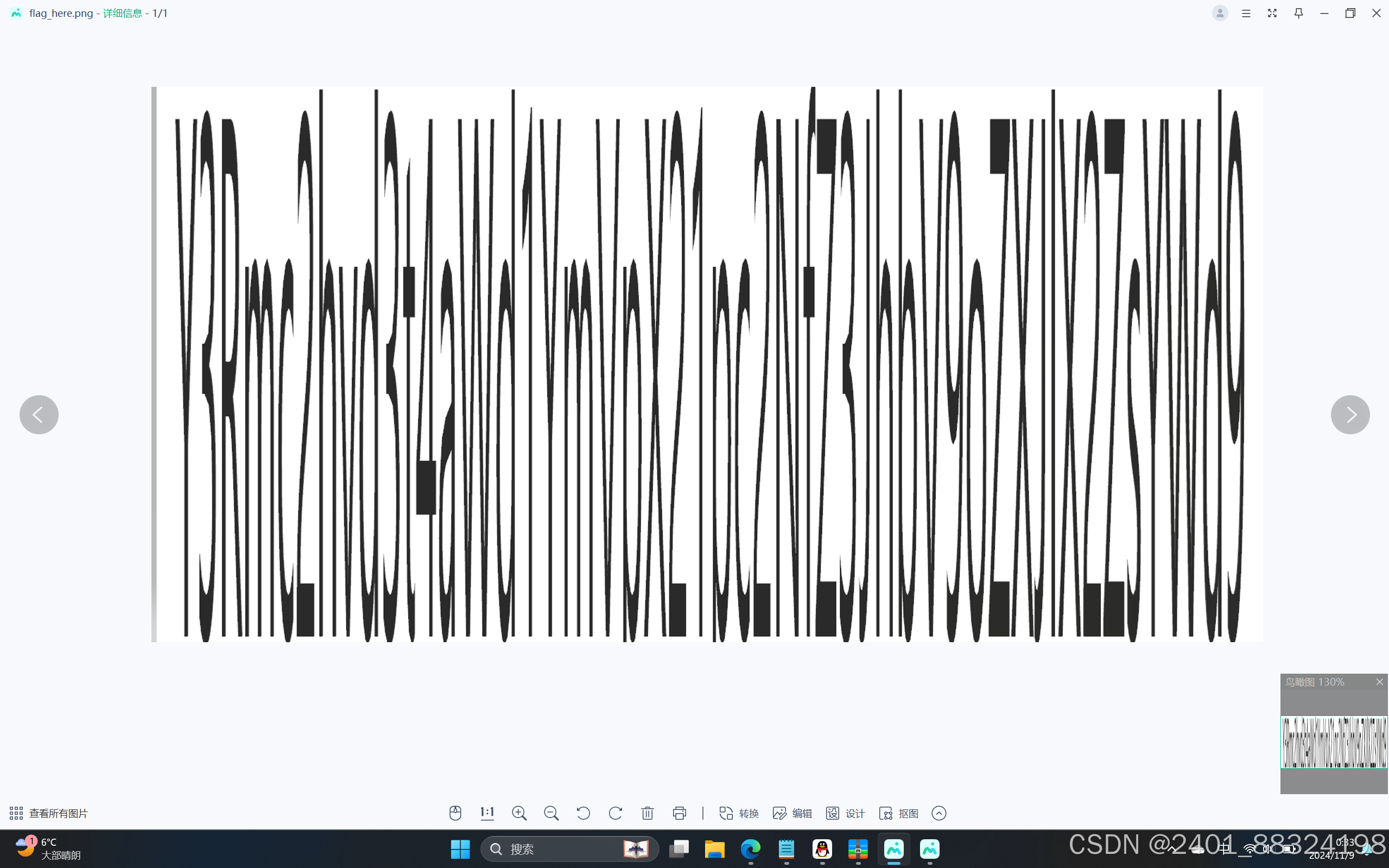Open 查看所有图片 all images view
The image size is (1389, 868).
point(49,813)
